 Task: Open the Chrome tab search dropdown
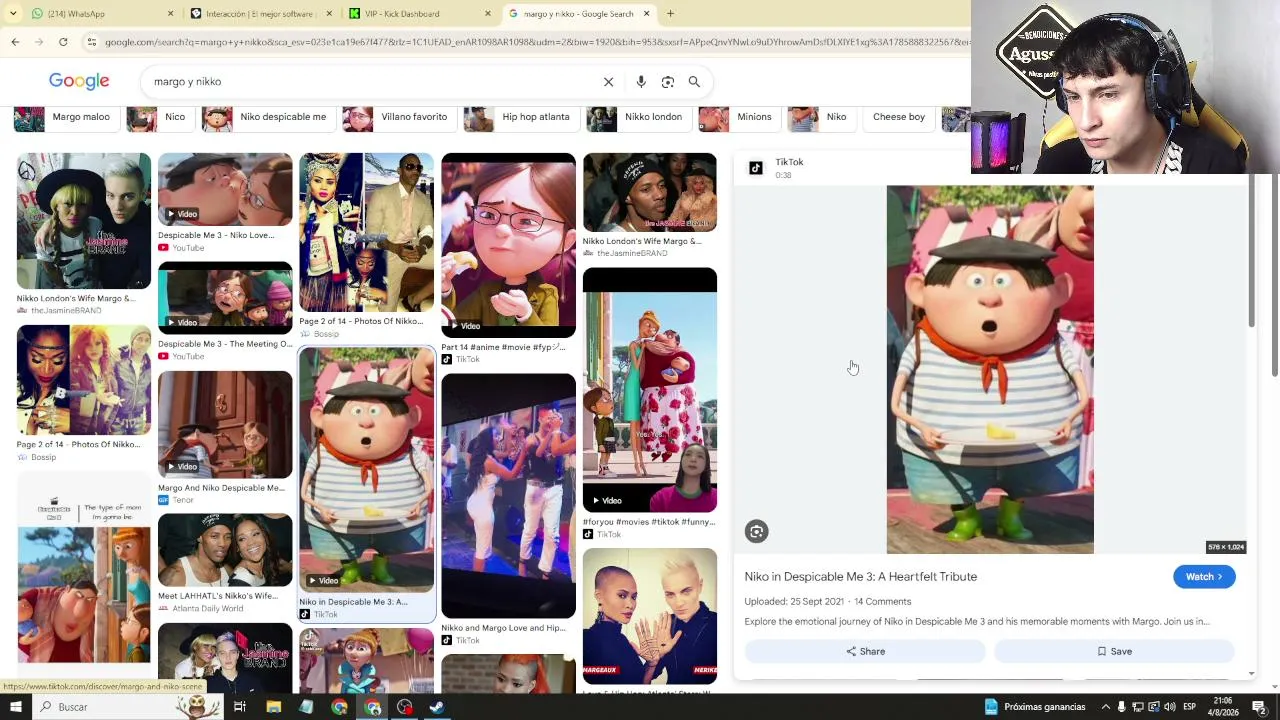pyautogui.click(x=13, y=14)
